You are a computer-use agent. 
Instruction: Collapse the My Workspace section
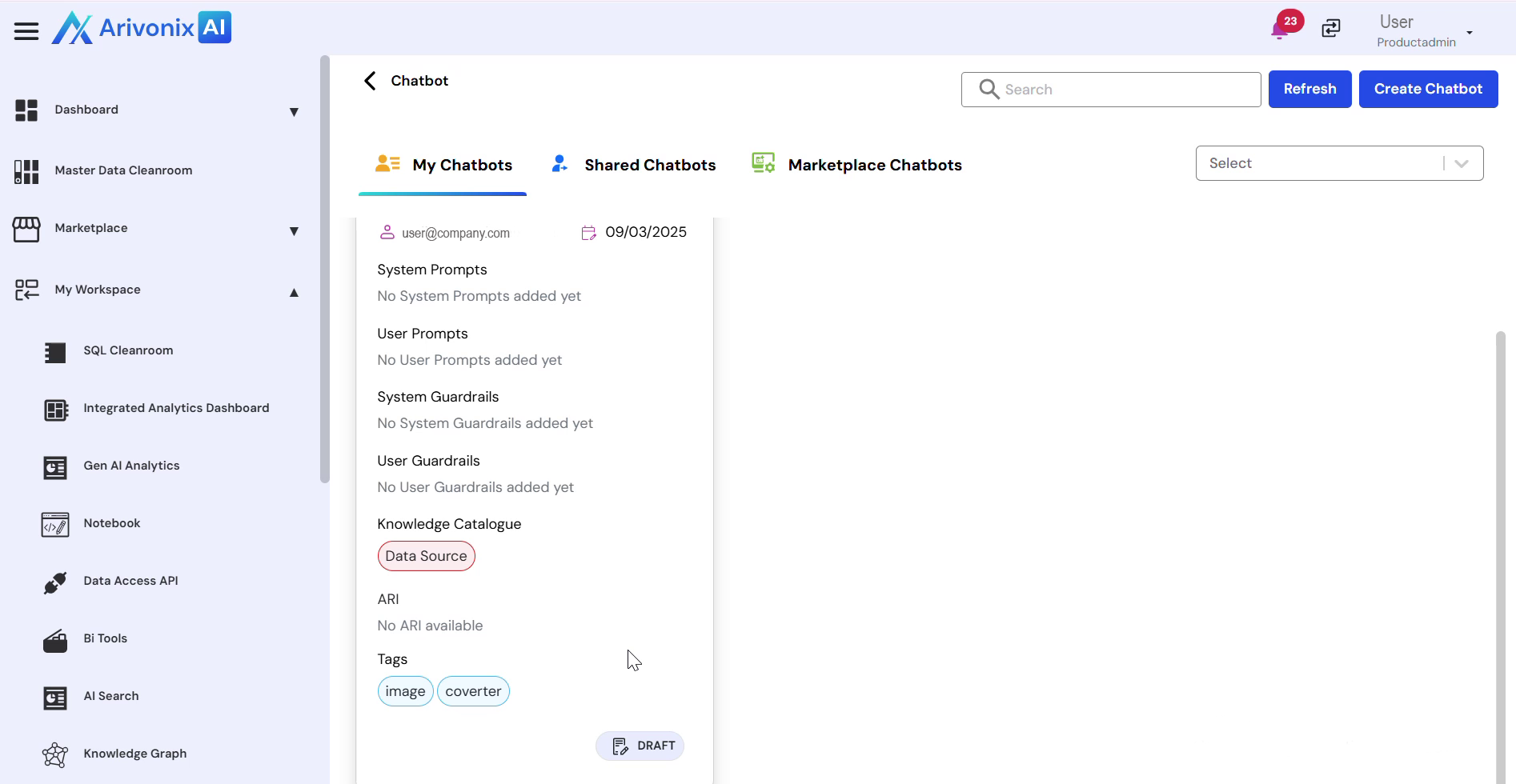(x=294, y=293)
